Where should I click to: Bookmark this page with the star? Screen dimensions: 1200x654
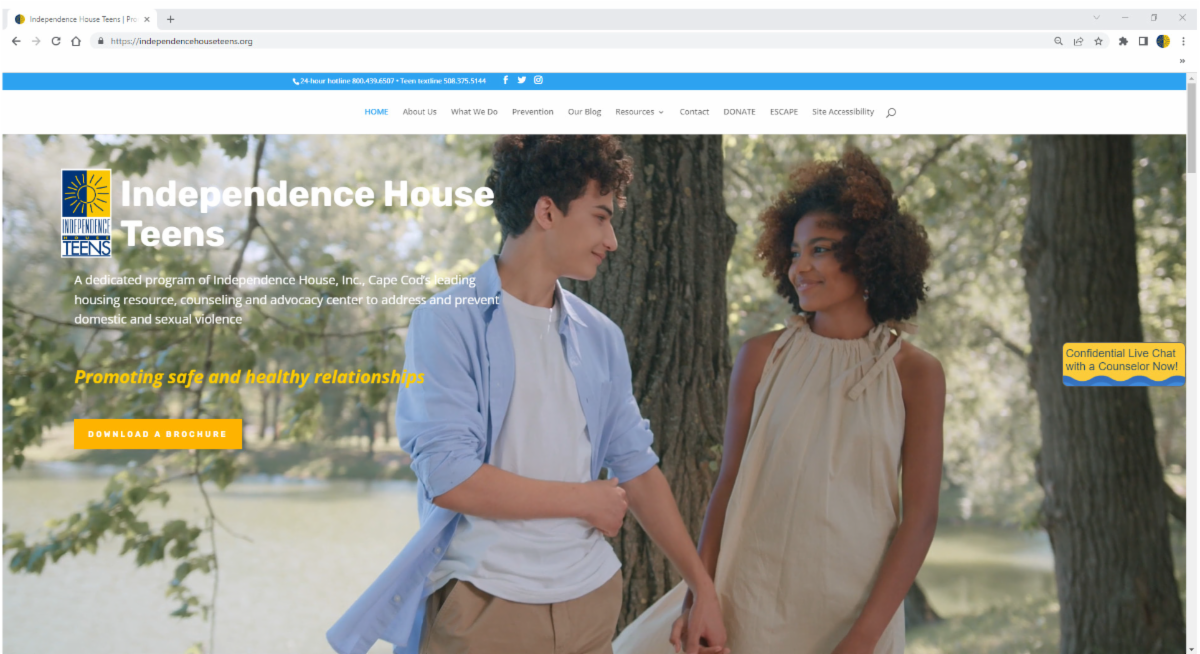1098,41
